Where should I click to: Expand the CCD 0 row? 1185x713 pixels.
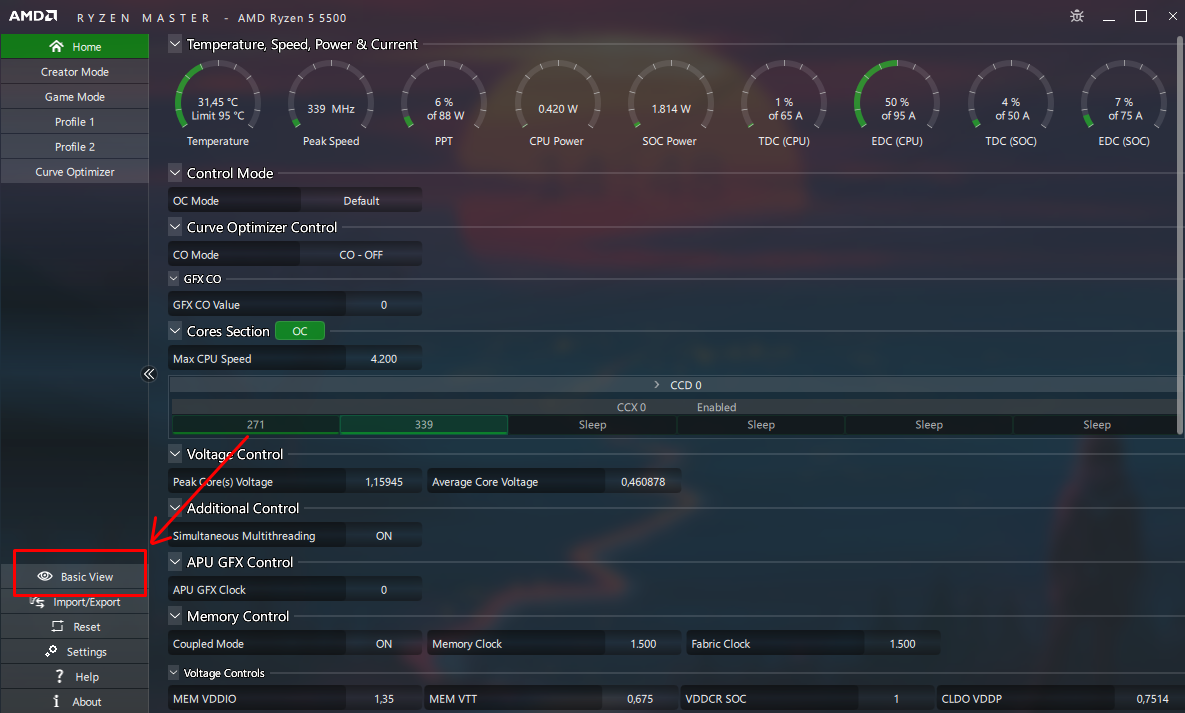657,385
